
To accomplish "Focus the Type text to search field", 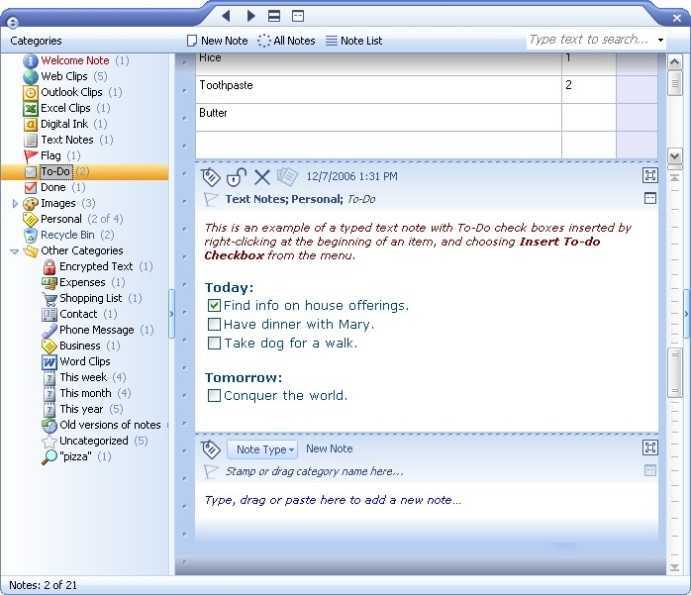I will click(x=589, y=40).
